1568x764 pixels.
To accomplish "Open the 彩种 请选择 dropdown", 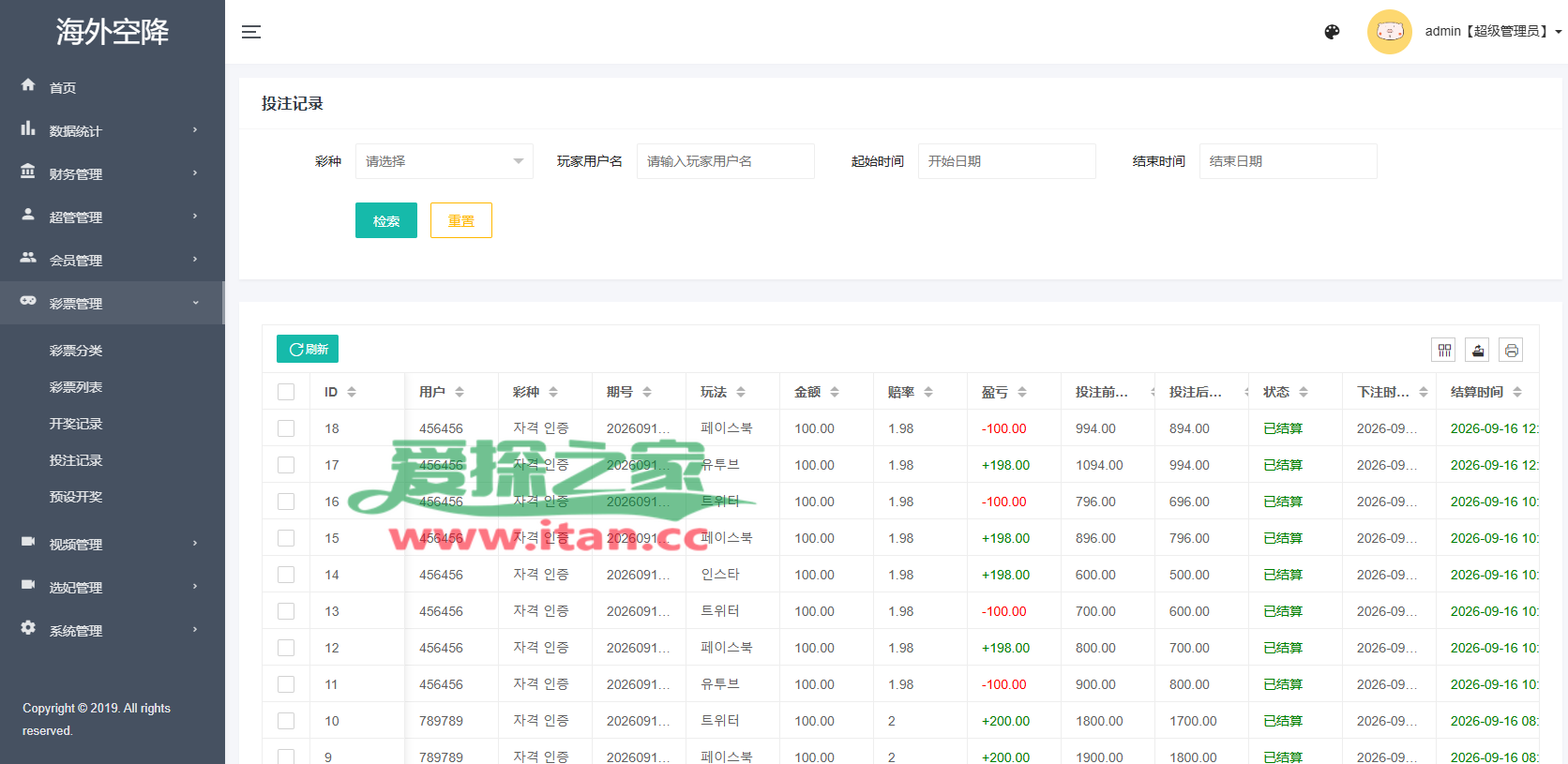I will [445, 161].
